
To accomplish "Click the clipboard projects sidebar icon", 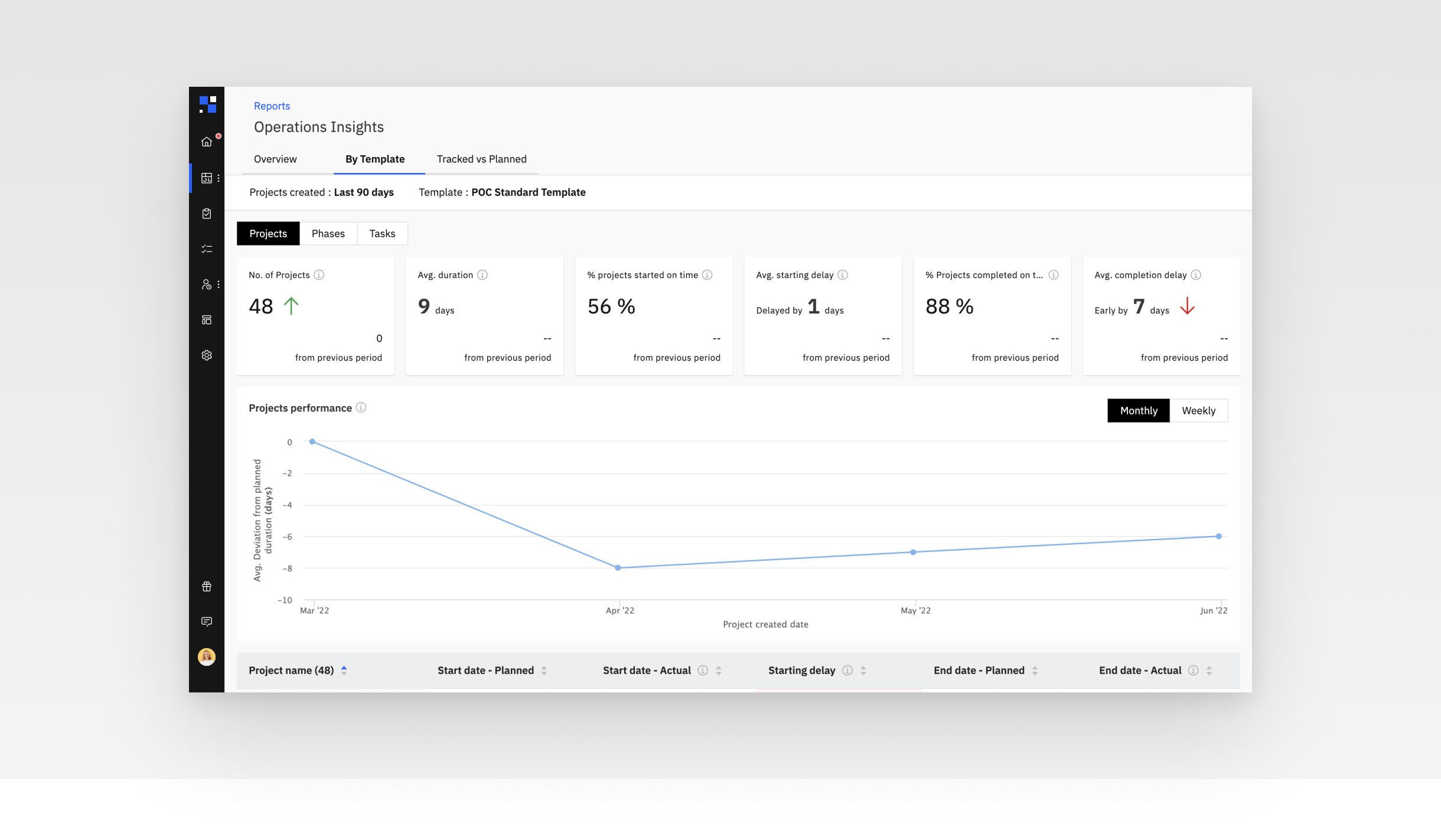I will 206,214.
